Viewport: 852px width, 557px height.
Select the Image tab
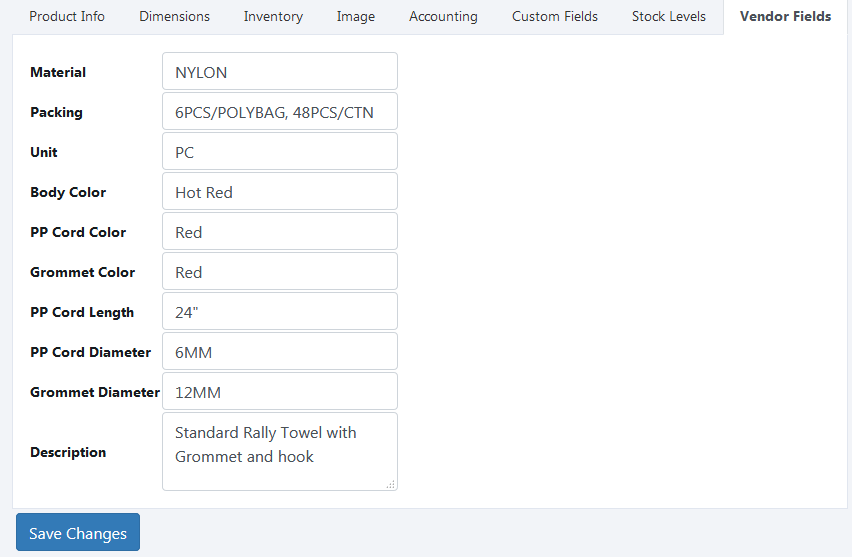point(356,16)
